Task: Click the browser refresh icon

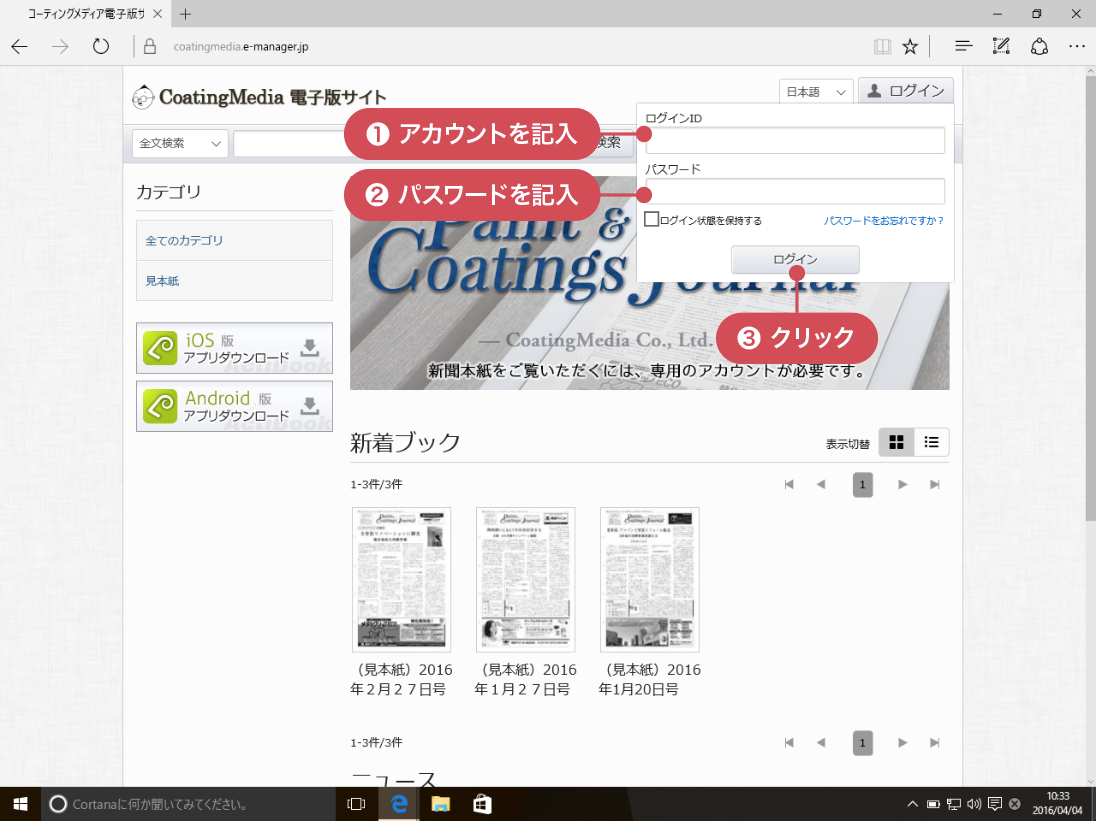Action: point(100,46)
